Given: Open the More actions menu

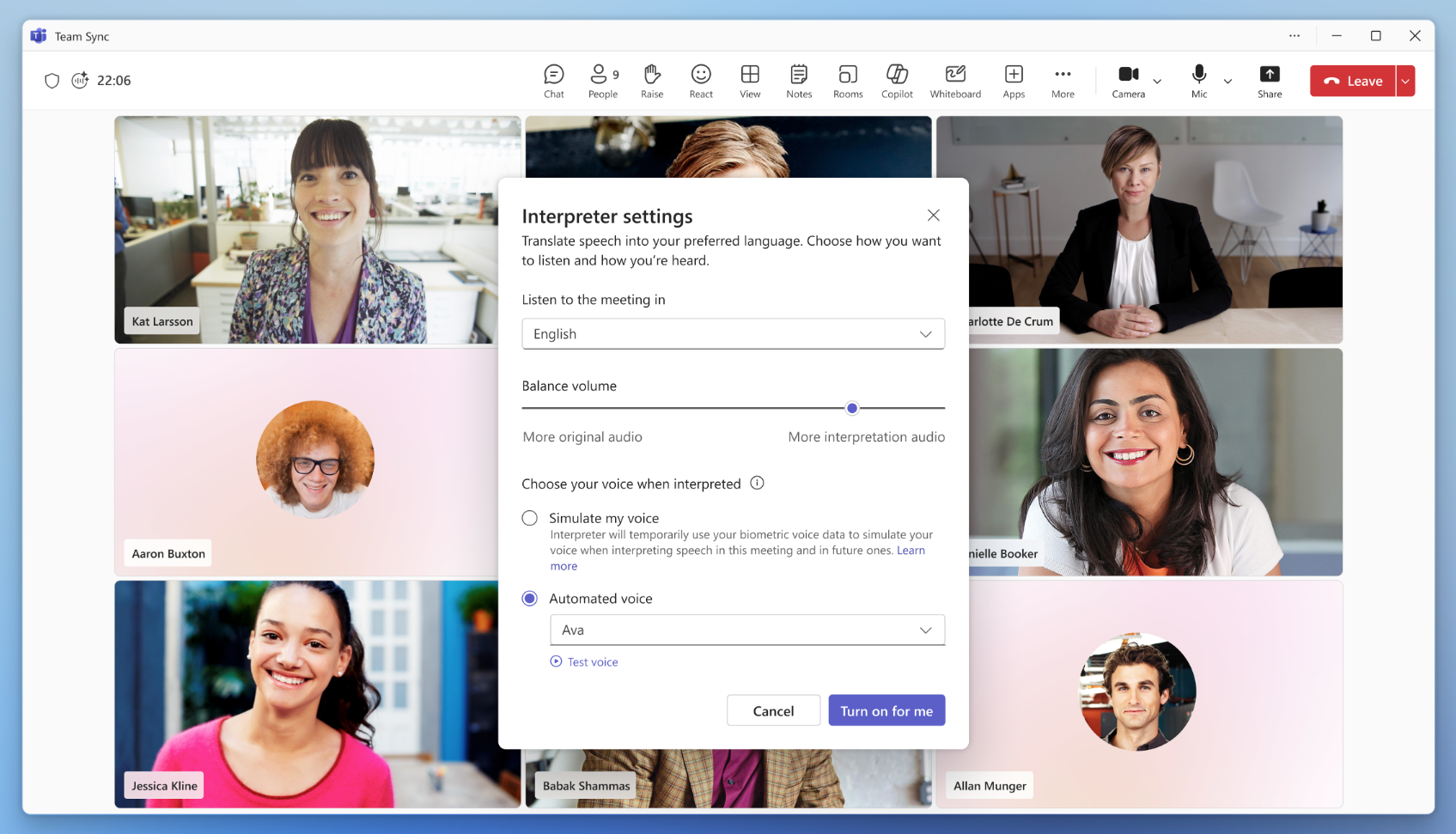Looking at the screenshot, I should point(1063,82).
